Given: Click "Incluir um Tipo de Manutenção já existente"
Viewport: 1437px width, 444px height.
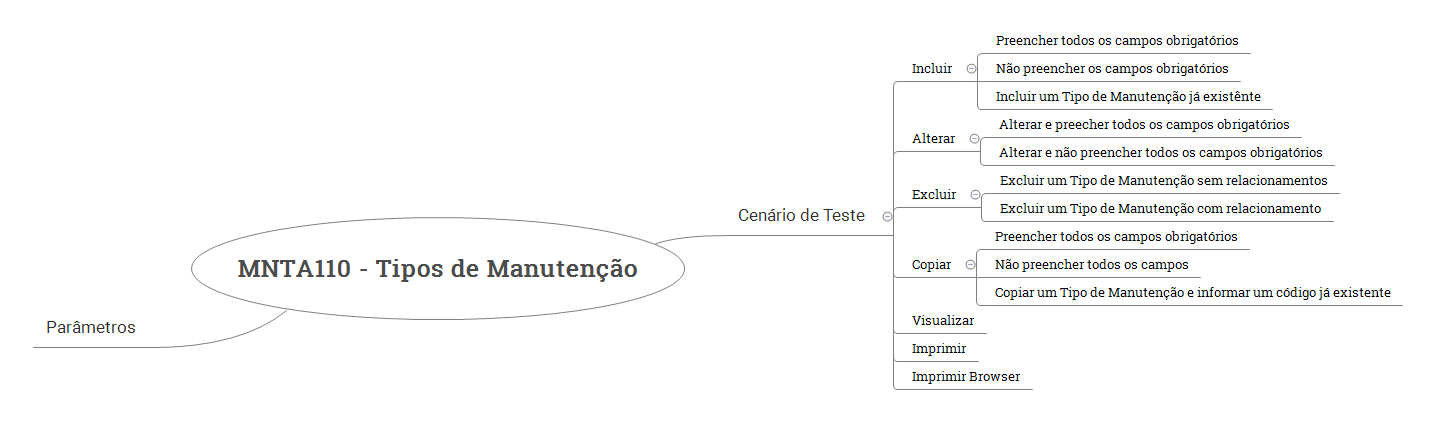Looking at the screenshot, I should (x=1128, y=97).
